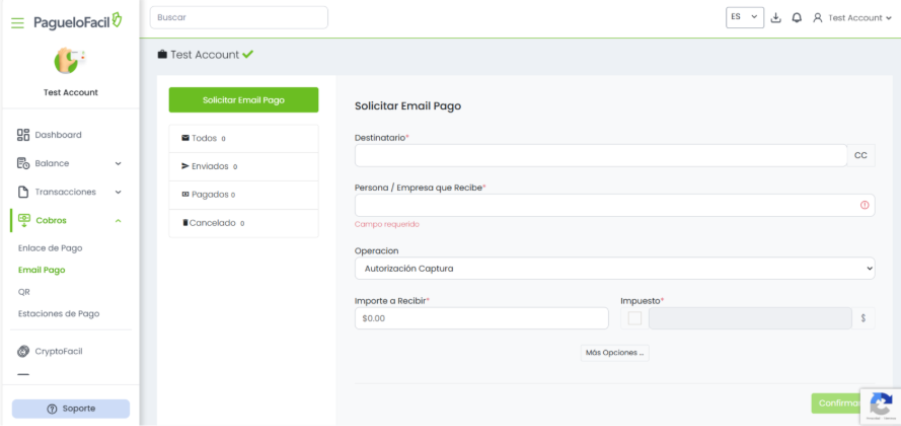Click the Dashboard sidebar icon
The height and width of the screenshot is (426, 901).
coord(23,135)
